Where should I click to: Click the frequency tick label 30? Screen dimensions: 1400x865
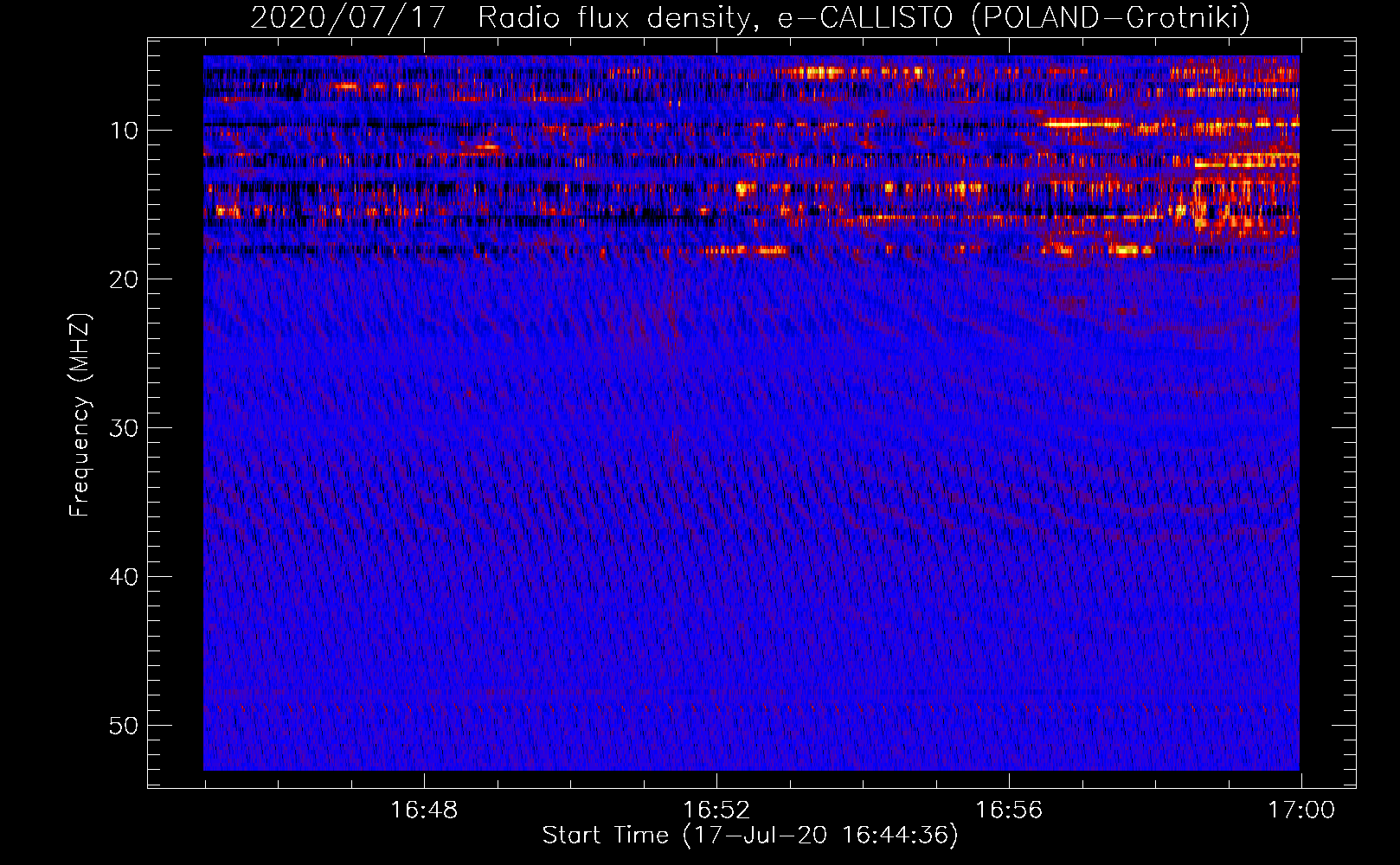click(125, 428)
